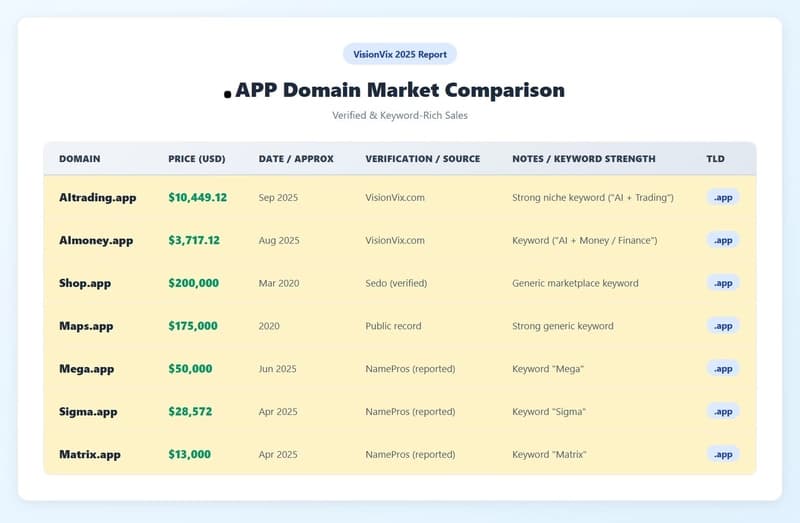The height and width of the screenshot is (523, 800).
Task: Click the .app badge in Sigma.app row
Action: coord(723,412)
